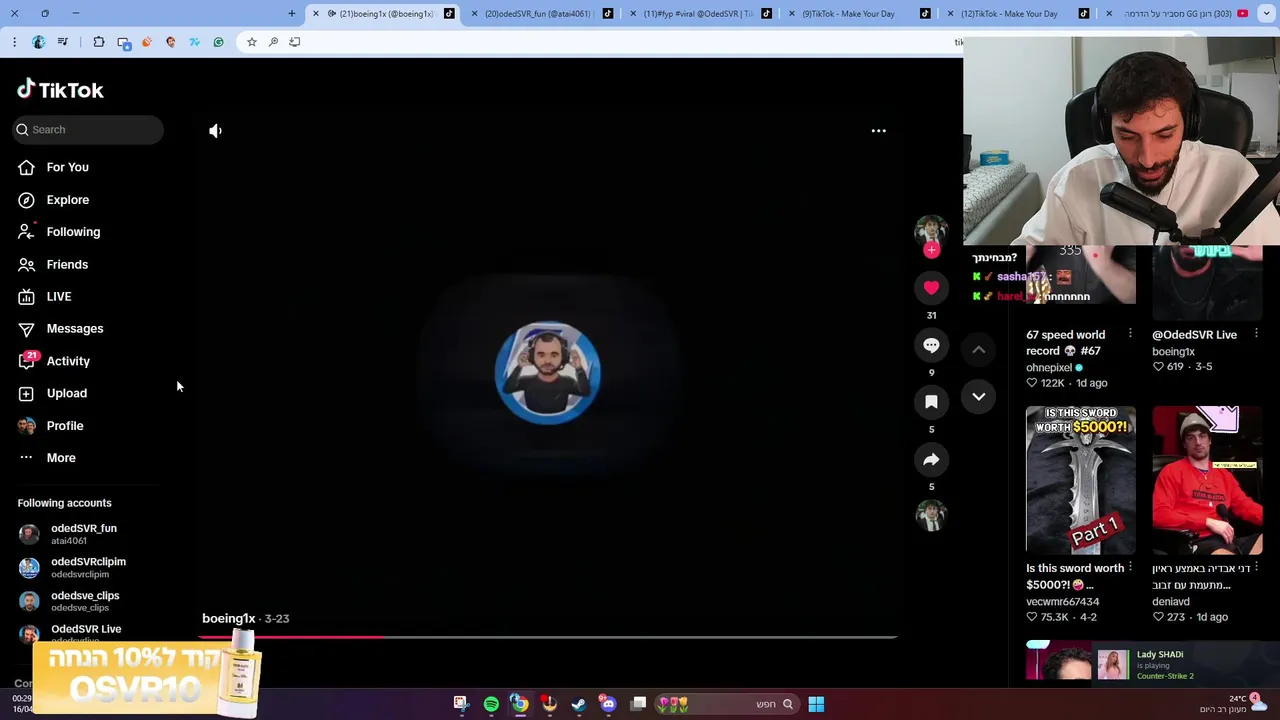Go to the previous video
Image resolution: width=1280 pixels, height=720 pixels.
(x=979, y=349)
